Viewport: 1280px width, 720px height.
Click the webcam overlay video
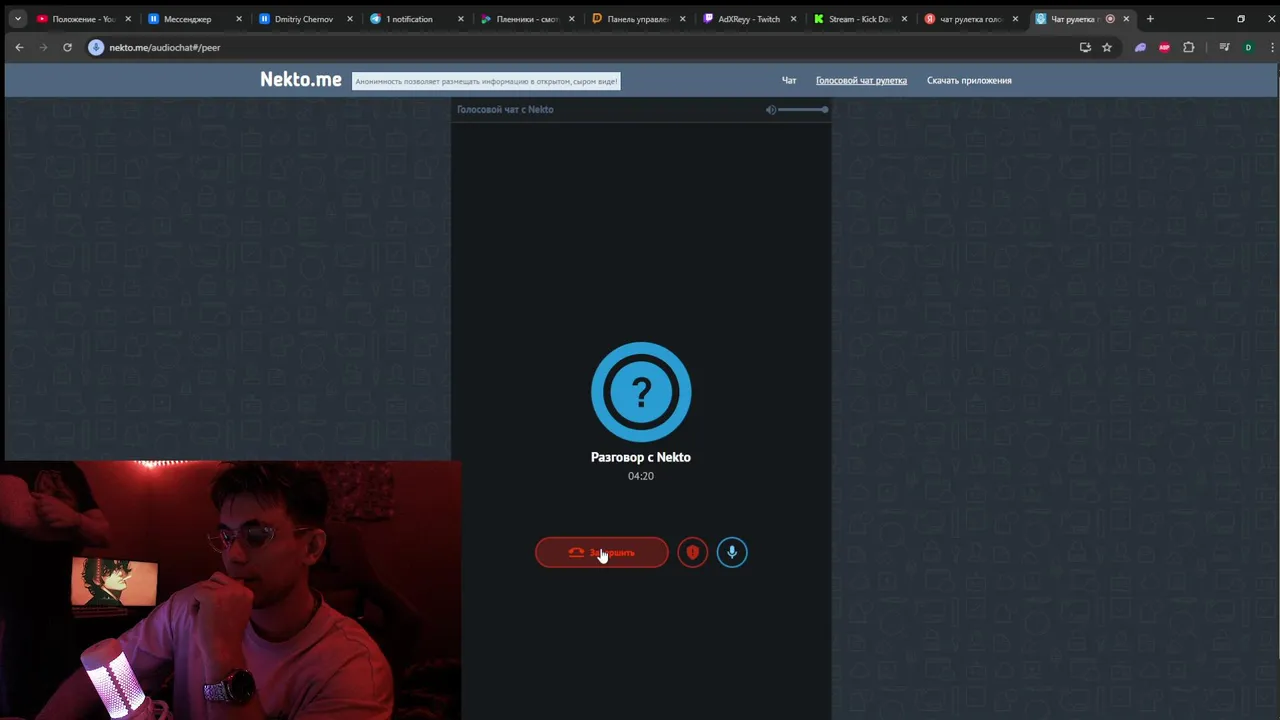click(230, 590)
